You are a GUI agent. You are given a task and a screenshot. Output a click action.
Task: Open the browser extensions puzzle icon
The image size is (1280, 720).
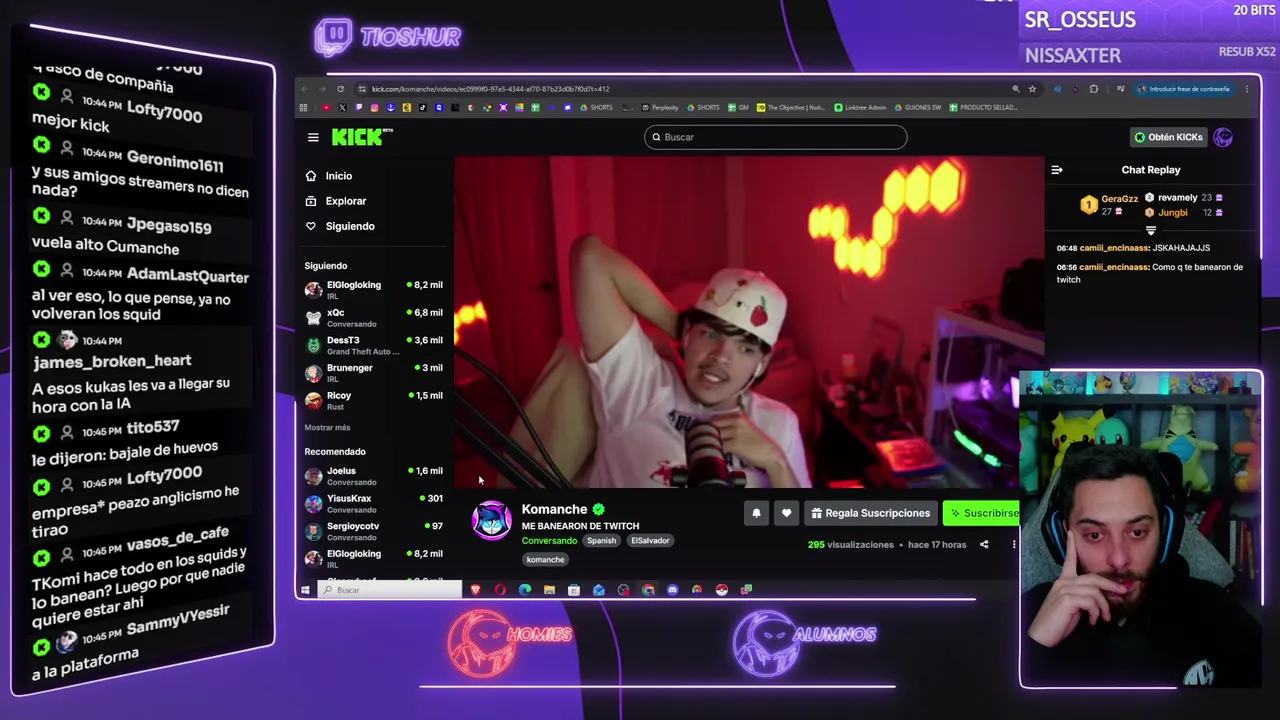[x=1093, y=89]
